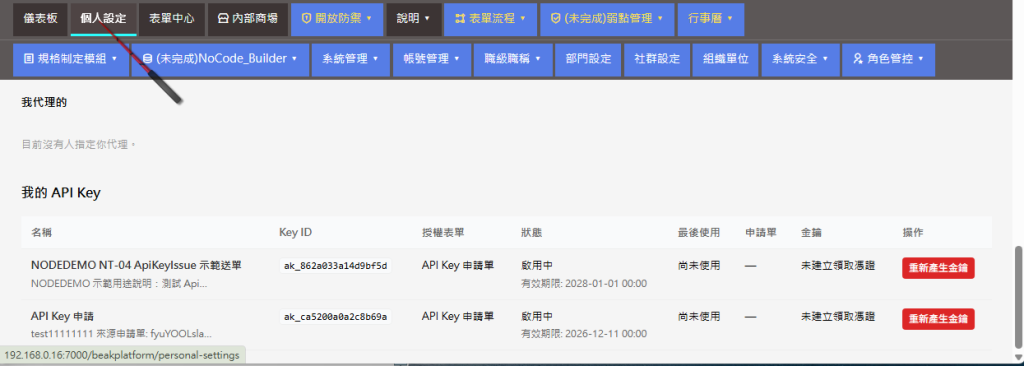Screen dimensions: 1024x366
Task: Click the 部門設定 menu button
Action: coord(588,59)
